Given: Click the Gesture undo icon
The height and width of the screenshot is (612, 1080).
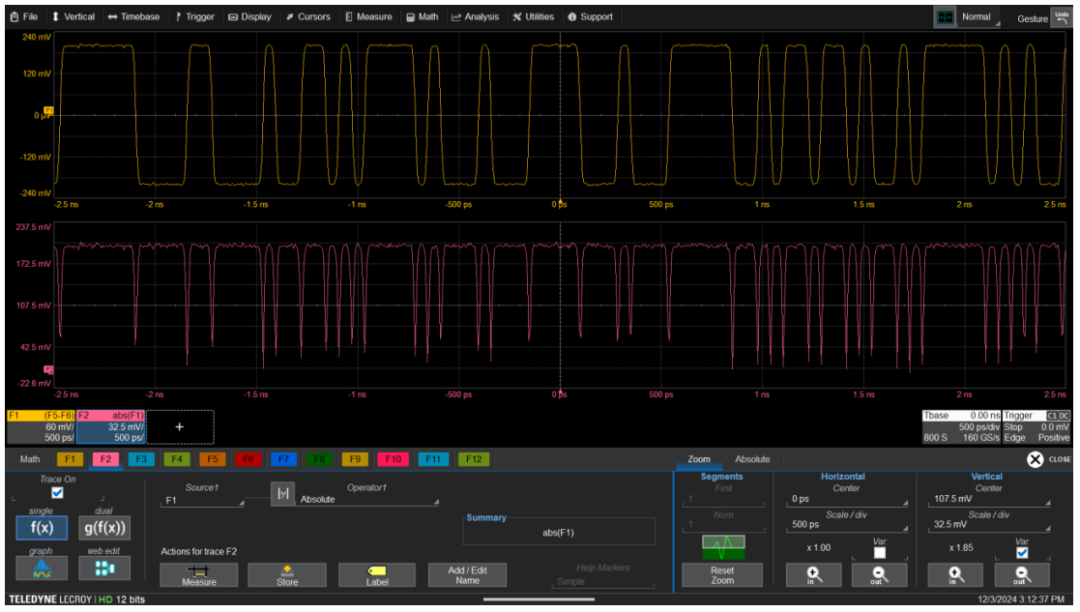Looking at the screenshot, I should pos(1061,18).
